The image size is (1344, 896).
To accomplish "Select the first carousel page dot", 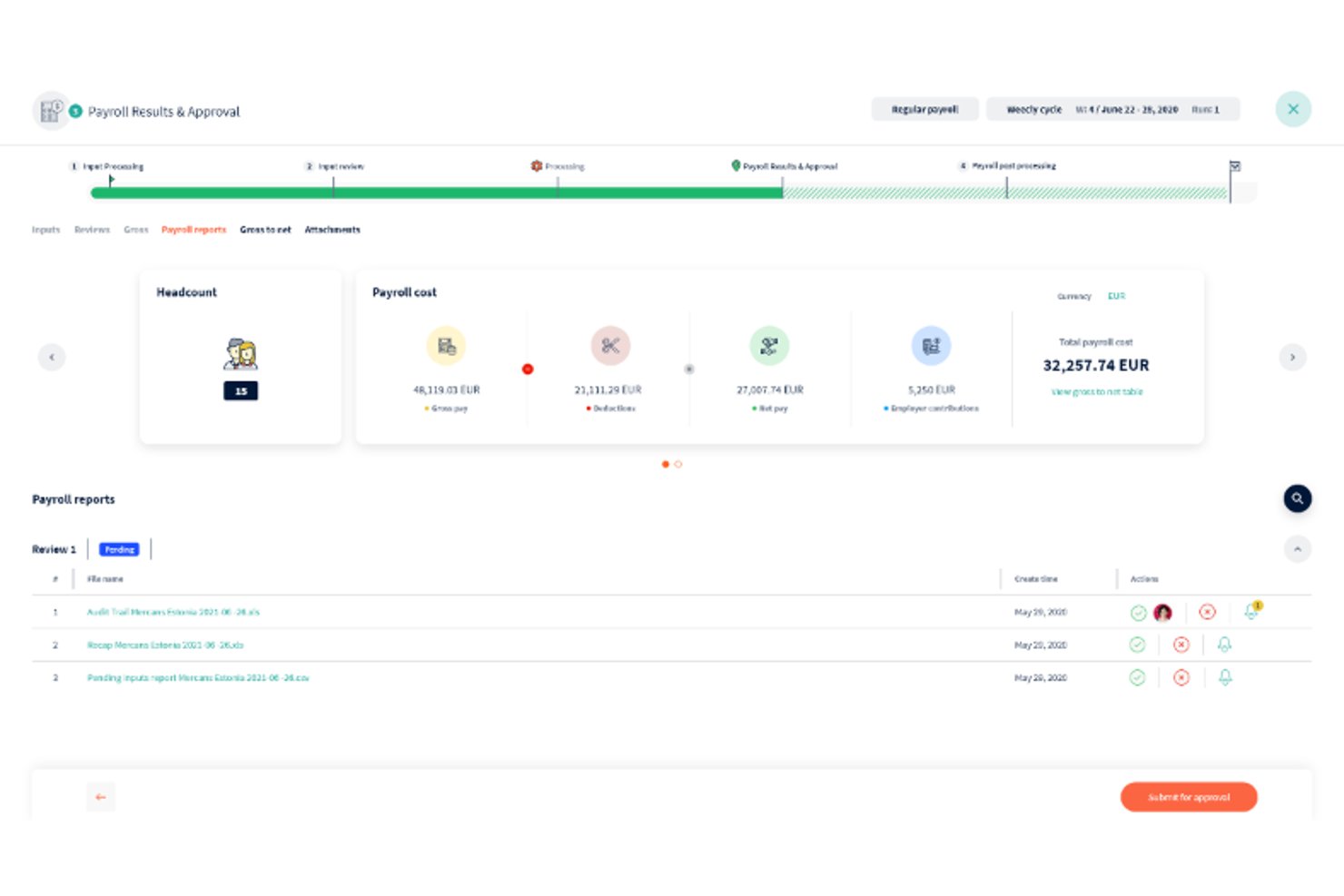I will (x=666, y=465).
